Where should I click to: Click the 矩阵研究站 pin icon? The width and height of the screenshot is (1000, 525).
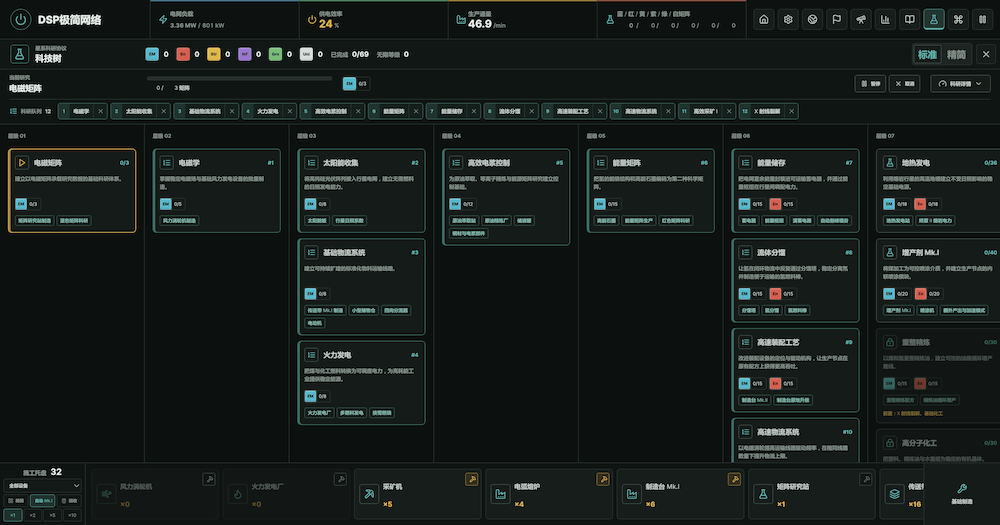865,479
